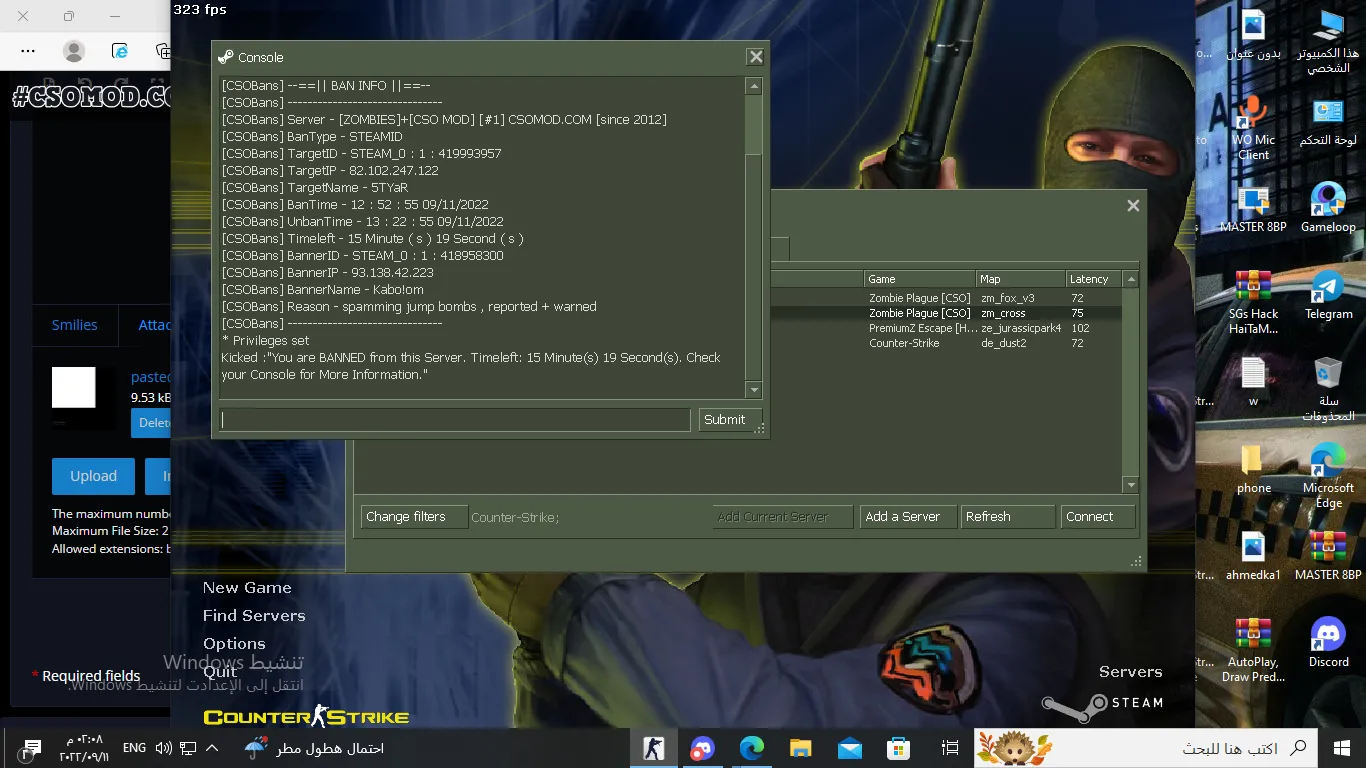This screenshot has width=1366, height=768.
Task: Select the SGs Hack HaiTaM archive icon
Action: (x=1253, y=303)
